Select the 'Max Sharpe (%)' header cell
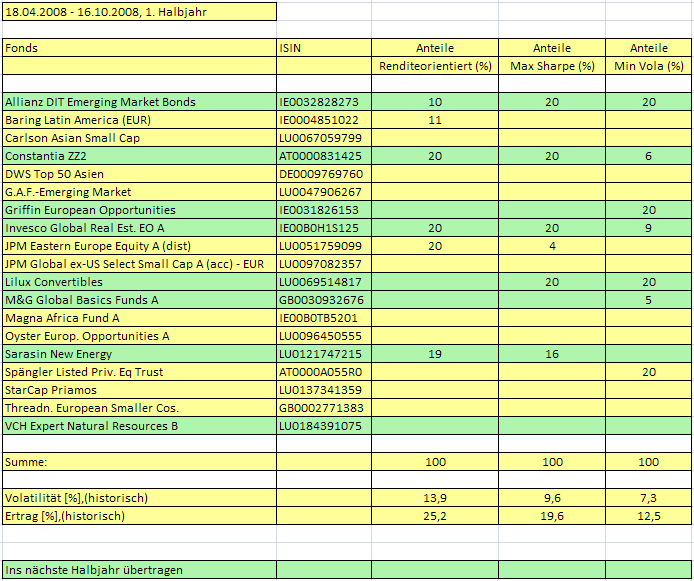The height and width of the screenshot is (581, 694). 552,66
